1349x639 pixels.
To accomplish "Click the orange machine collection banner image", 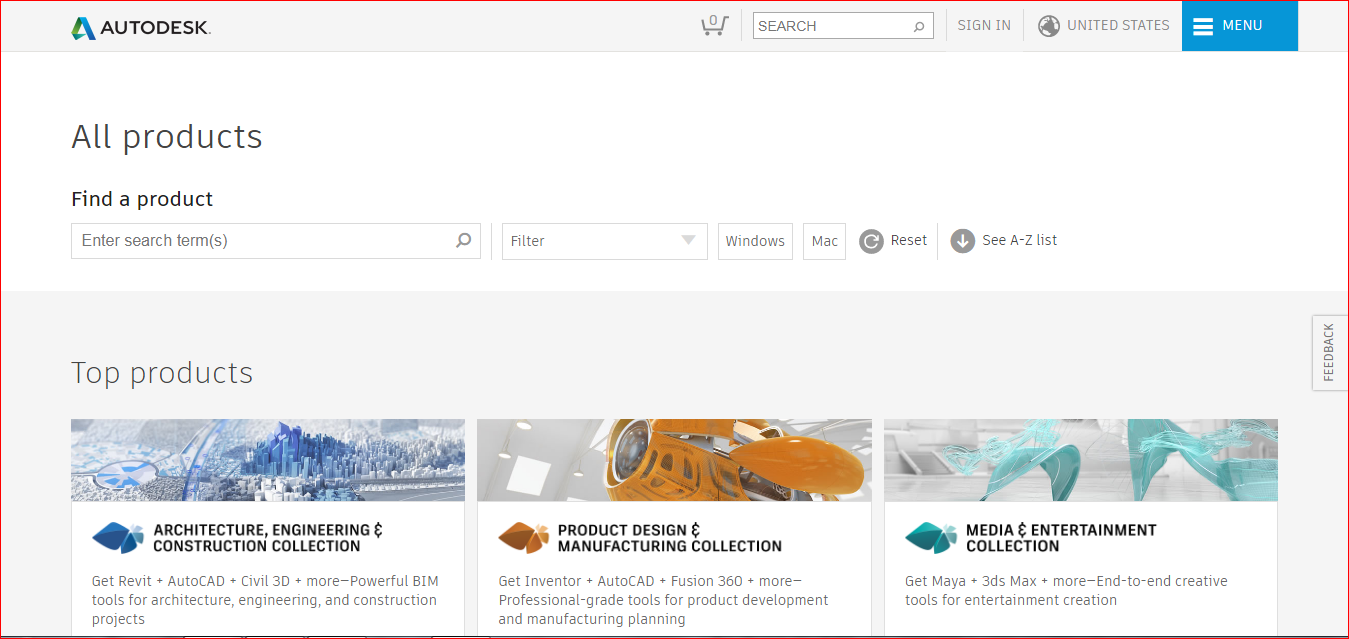I will tap(674, 460).
